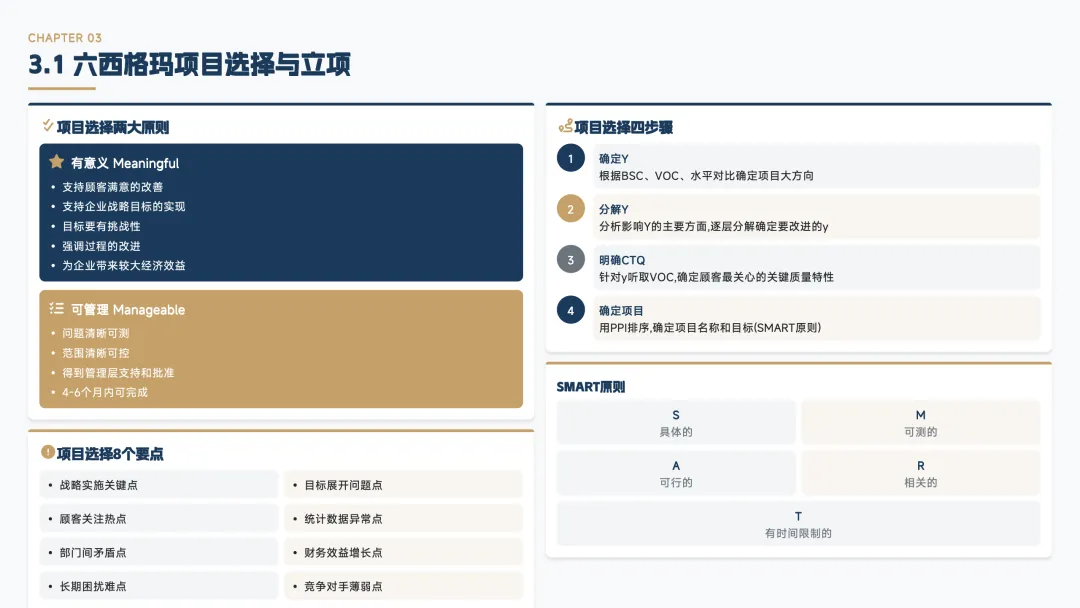The width and height of the screenshot is (1080, 608).
Task: Click the S 具体的 card
Action: pyautogui.click(x=676, y=423)
